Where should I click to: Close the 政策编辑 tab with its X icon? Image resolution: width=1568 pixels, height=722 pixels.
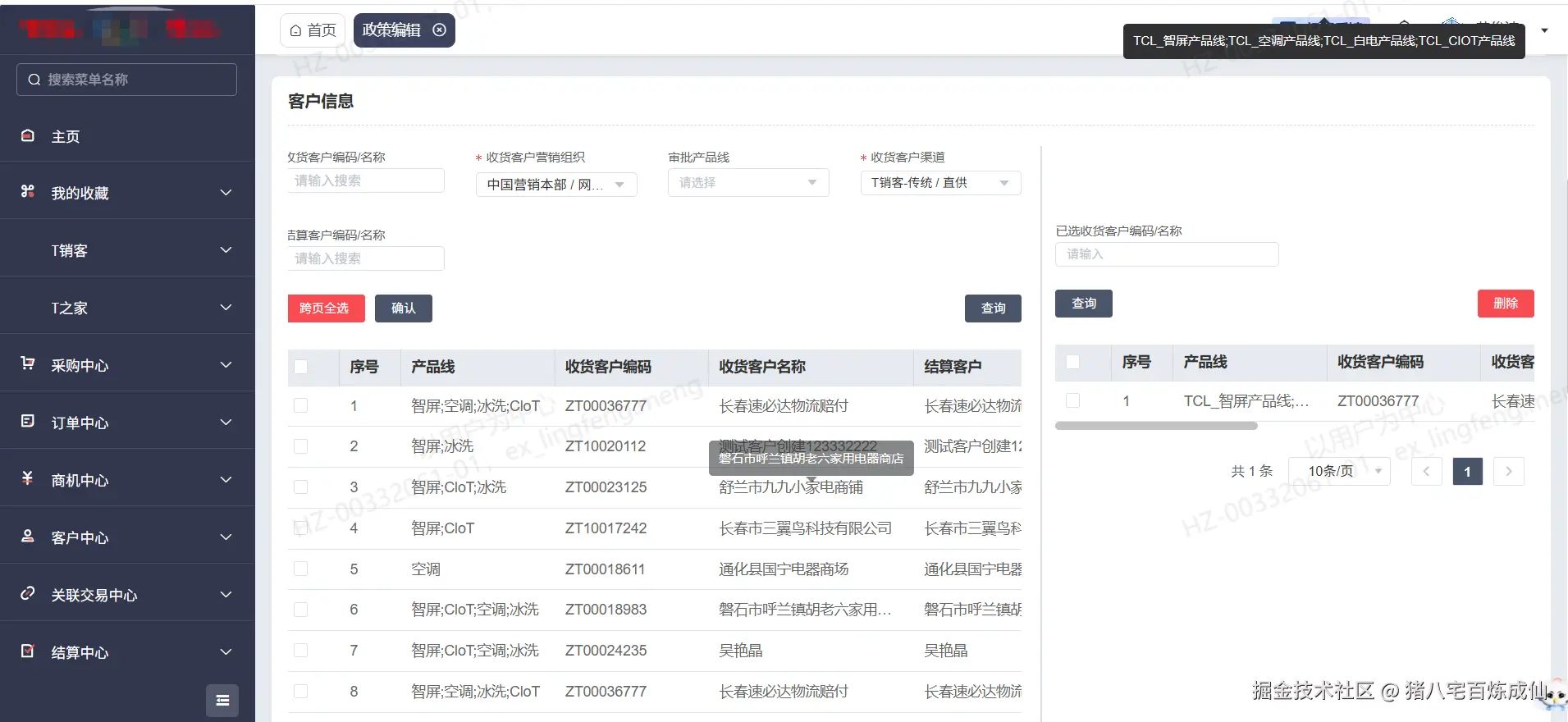click(x=440, y=30)
